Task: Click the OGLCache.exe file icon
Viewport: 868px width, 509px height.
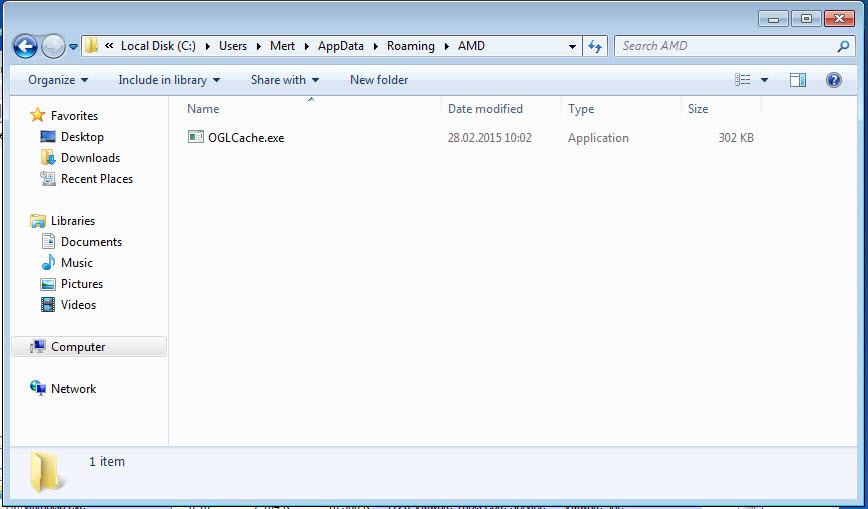Action: (x=196, y=137)
